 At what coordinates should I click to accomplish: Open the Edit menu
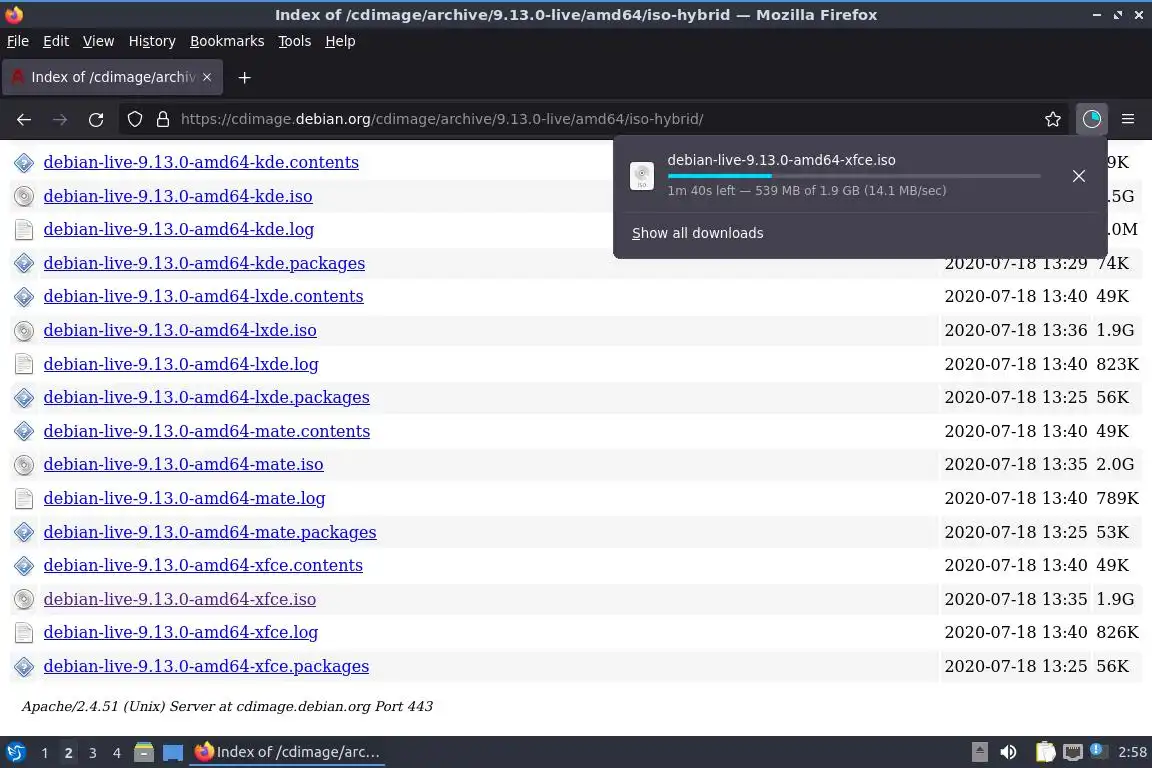56,41
